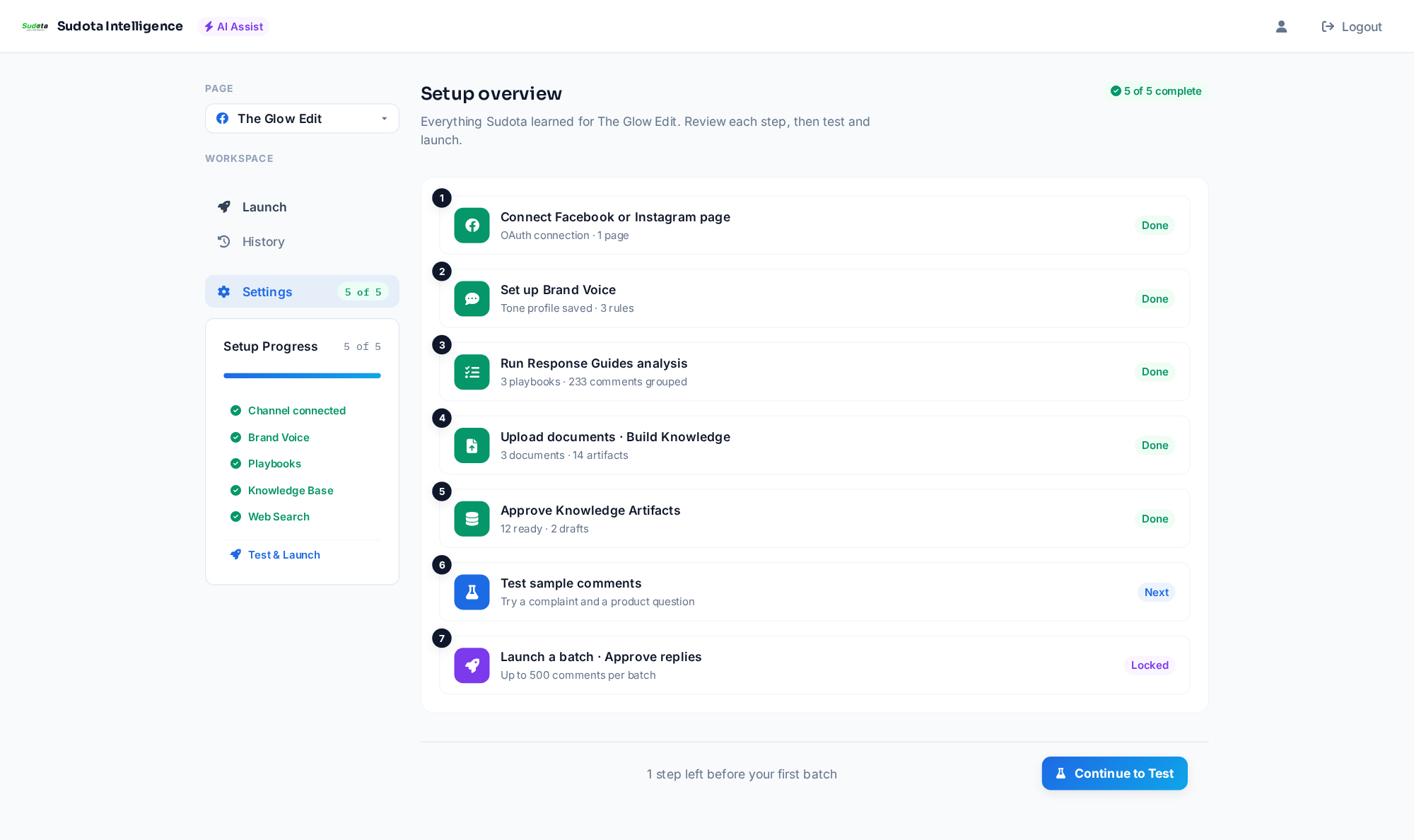
Task: Click the Upload documents file icon
Action: click(x=472, y=445)
